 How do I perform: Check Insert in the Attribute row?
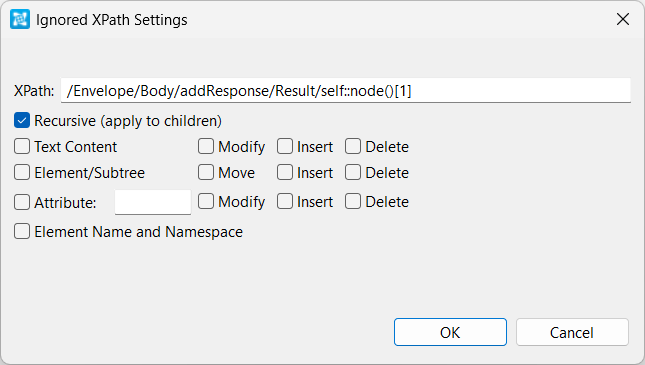pos(285,202)
